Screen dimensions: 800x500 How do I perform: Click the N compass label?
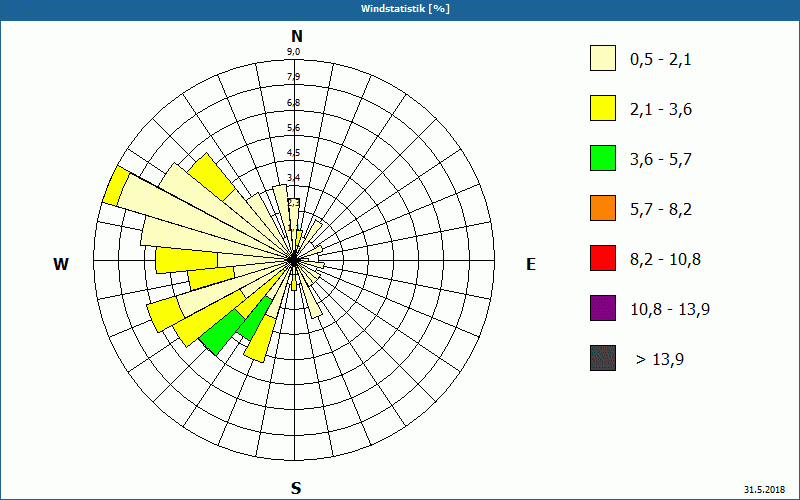click(x=296, y=36)
